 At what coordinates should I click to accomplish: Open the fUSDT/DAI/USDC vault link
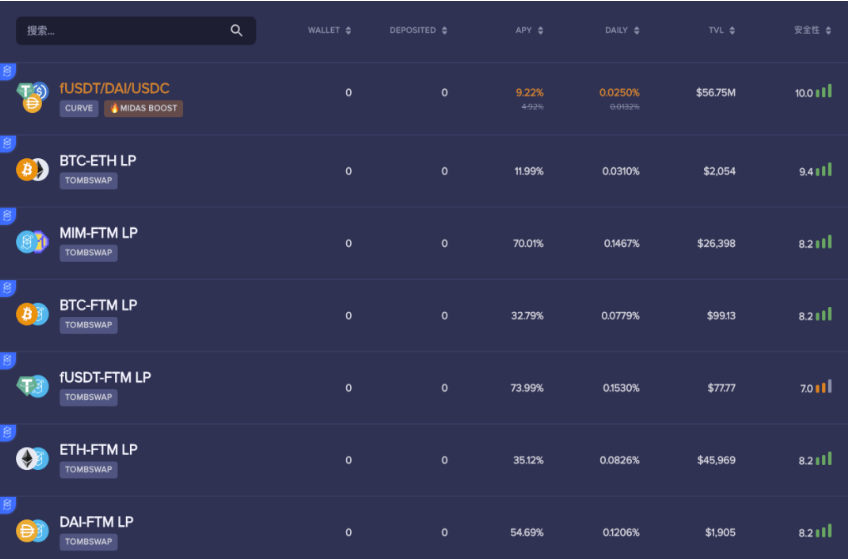pos(114,88)
